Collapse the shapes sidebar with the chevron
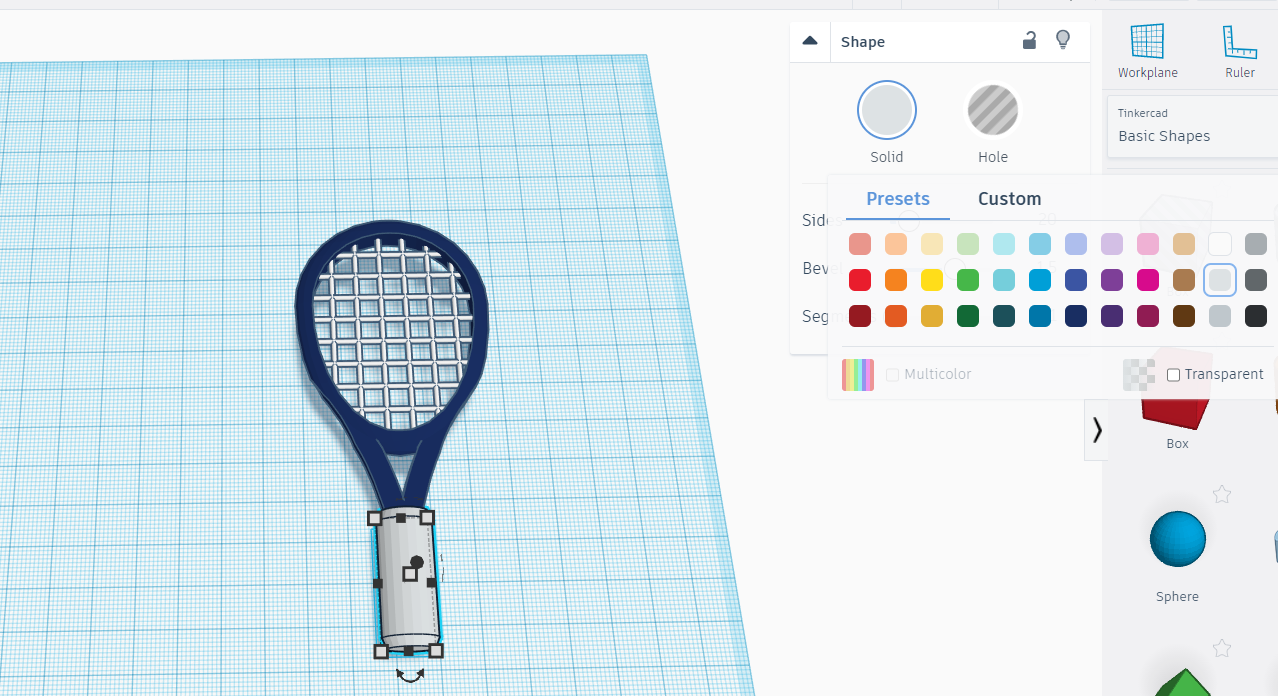Viewport: 1278px width, 696px height. click(x=1096, y=430)
